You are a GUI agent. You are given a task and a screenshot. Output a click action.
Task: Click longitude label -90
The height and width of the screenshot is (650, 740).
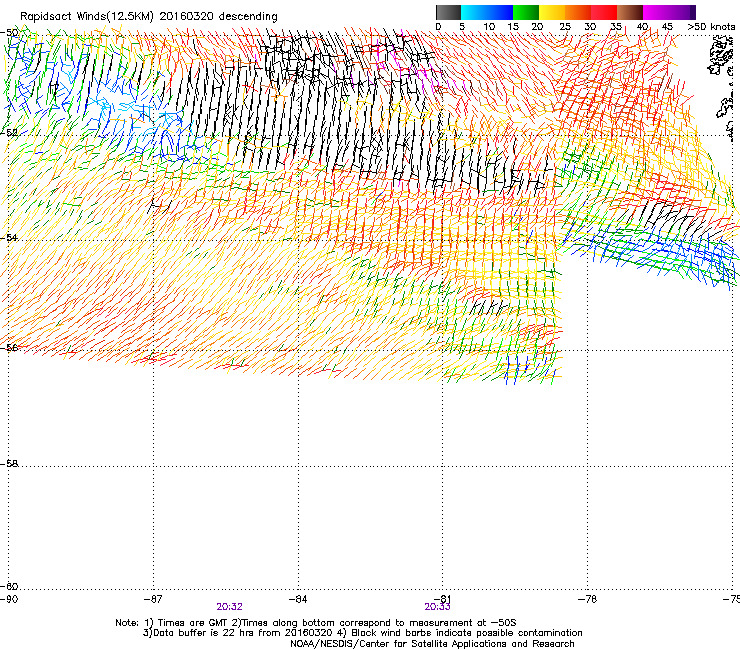click(9, 599)
